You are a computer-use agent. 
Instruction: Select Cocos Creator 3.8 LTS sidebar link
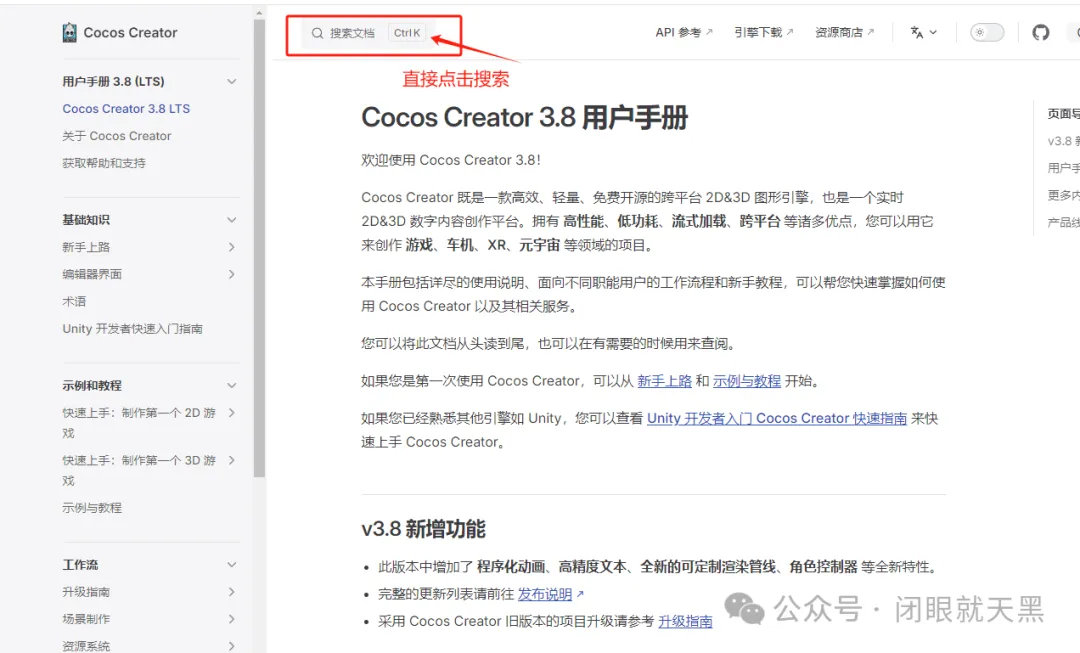point(126,109)
